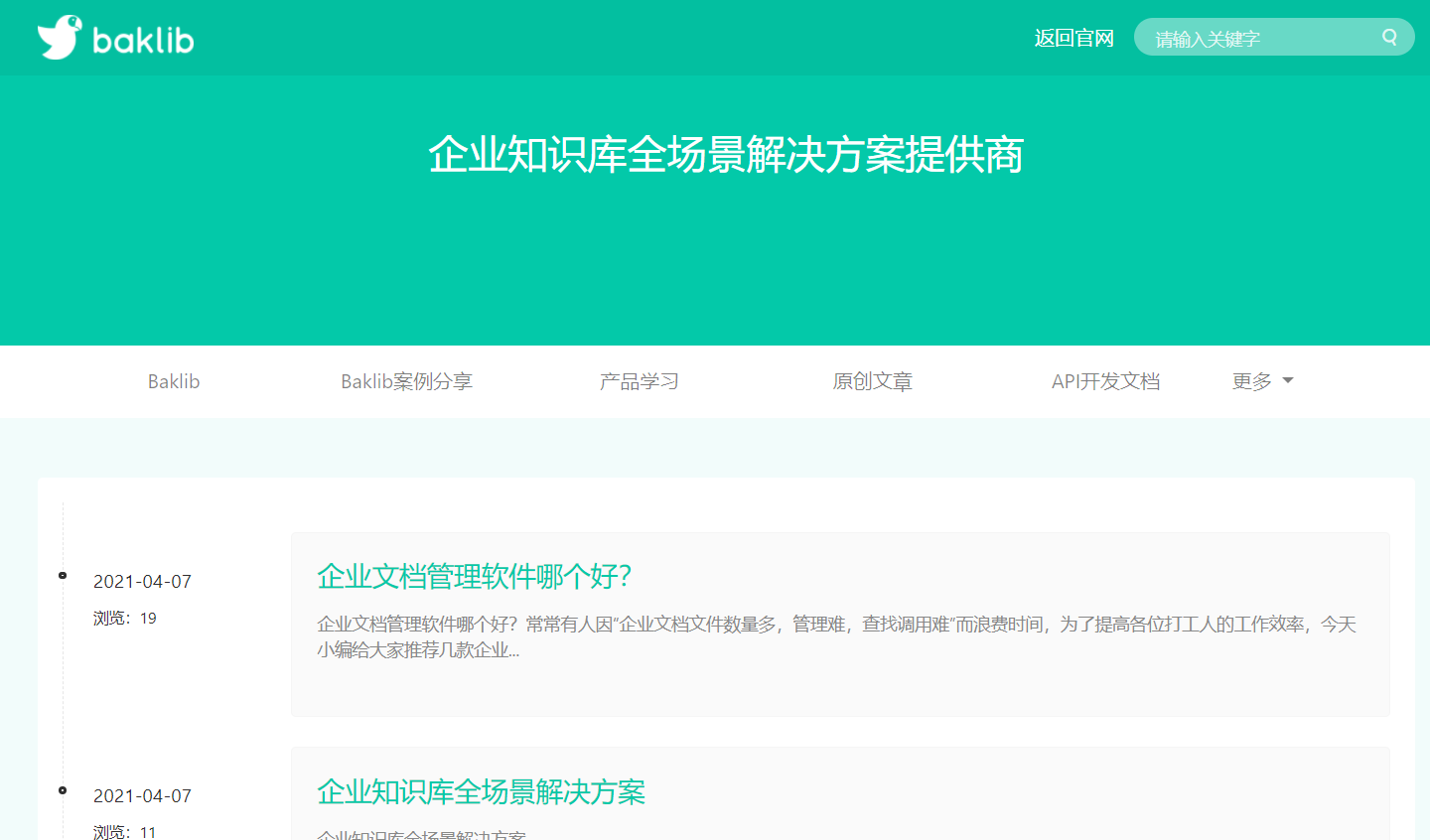
Task: Select the Baklib tab
Action: point(174,381)
